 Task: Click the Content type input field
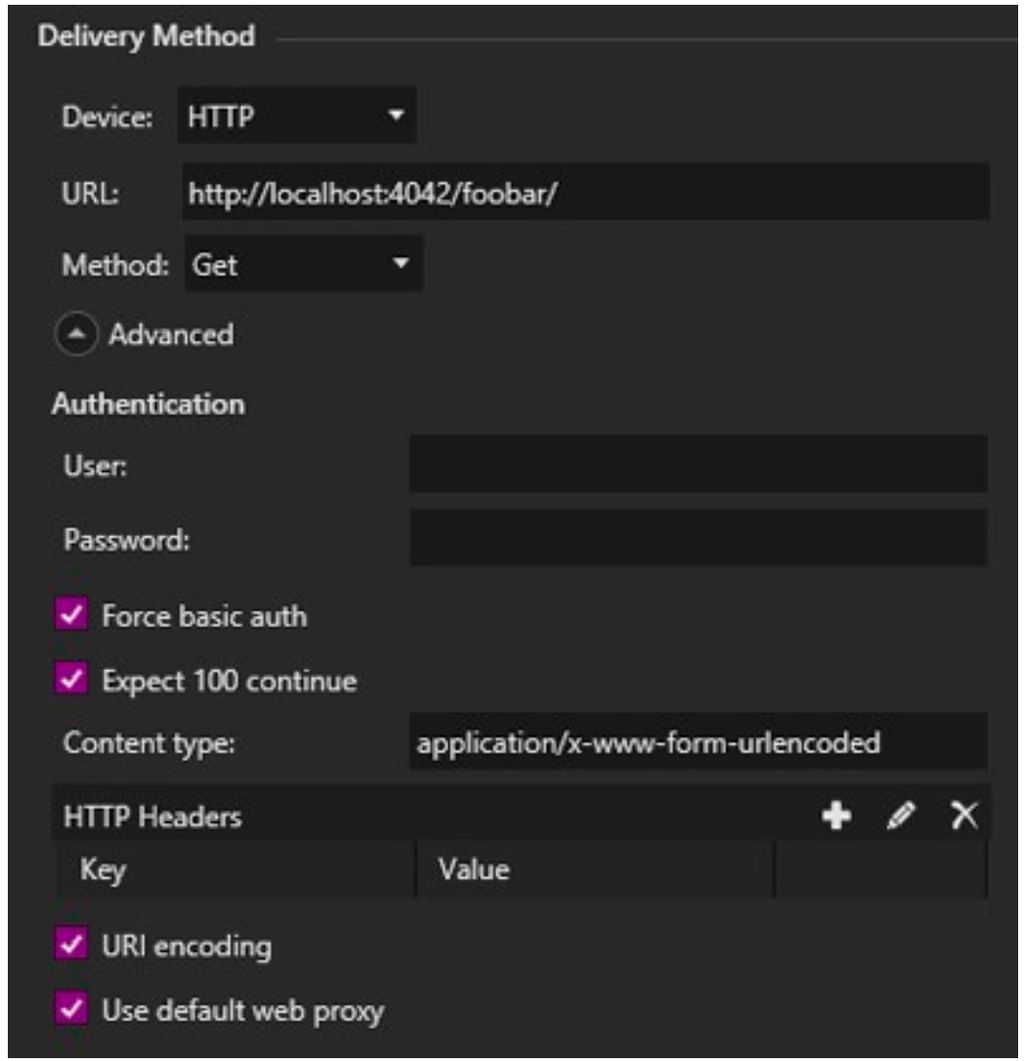pyautogui.click(x=698, y=742)
